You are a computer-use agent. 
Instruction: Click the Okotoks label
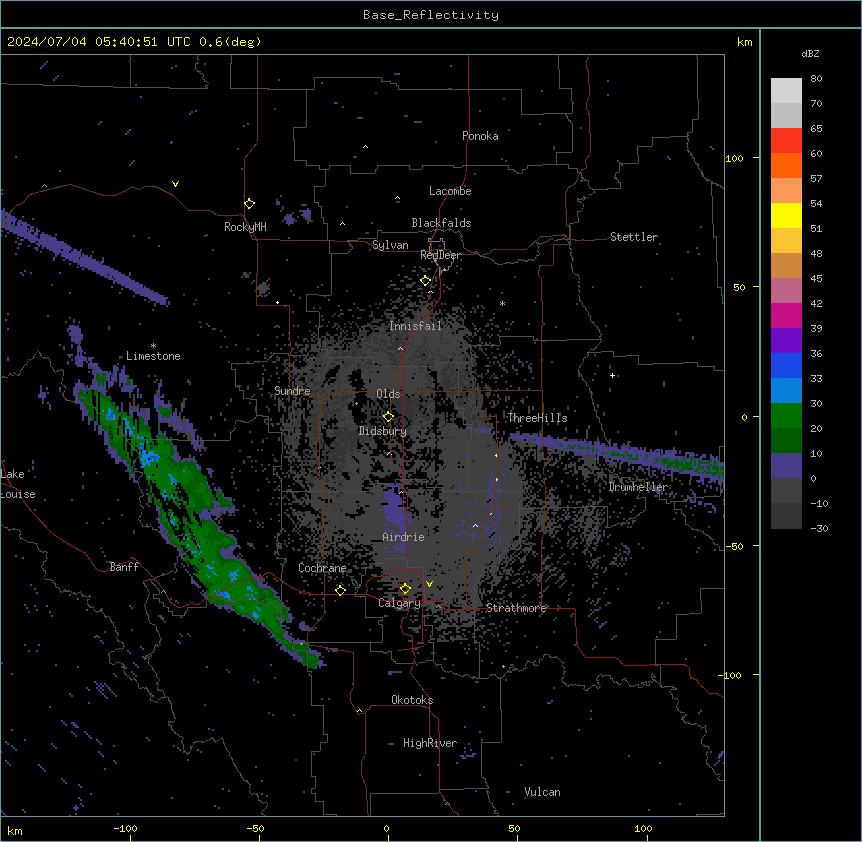click(x=412, y=700)
